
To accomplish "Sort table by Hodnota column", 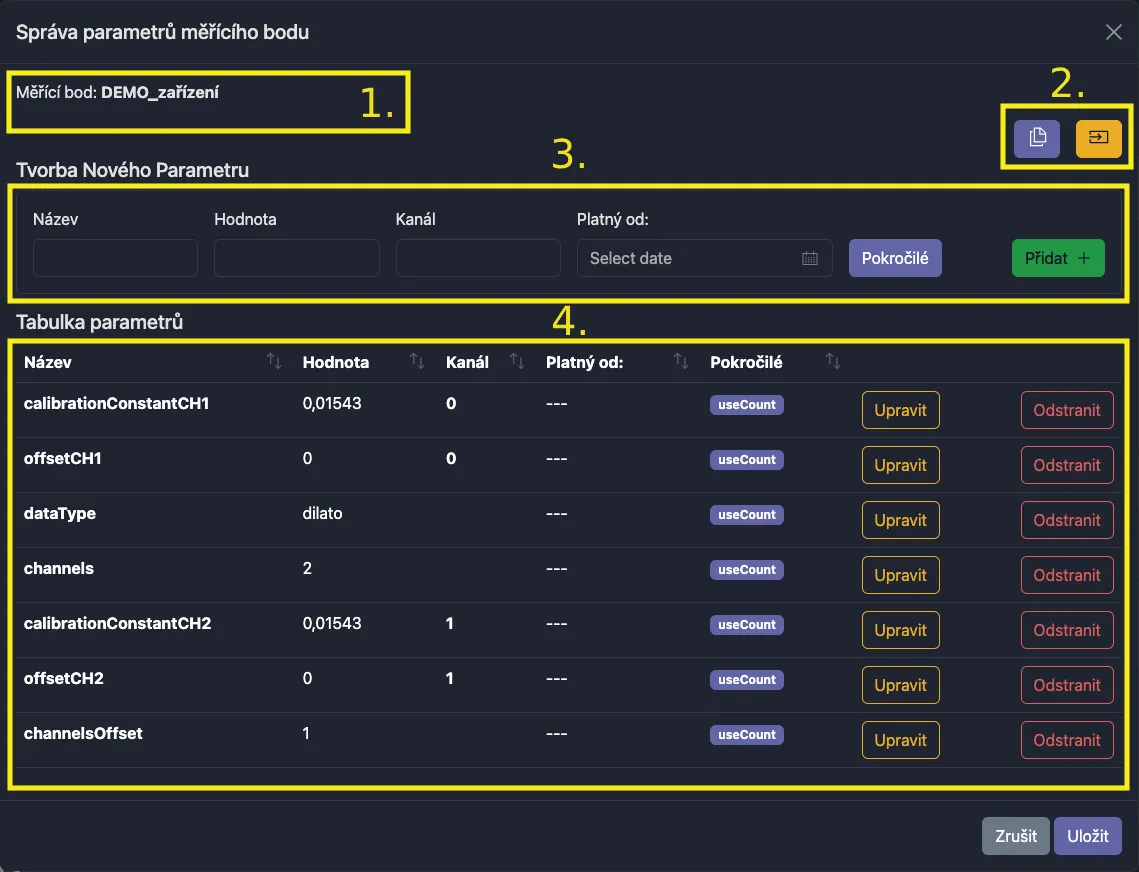I will (x=417, y=362).
